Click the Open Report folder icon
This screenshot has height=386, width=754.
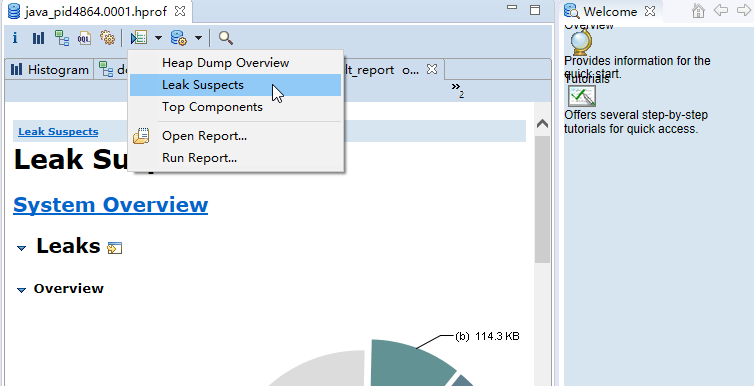pyautogui.click(x=141, y=136)
